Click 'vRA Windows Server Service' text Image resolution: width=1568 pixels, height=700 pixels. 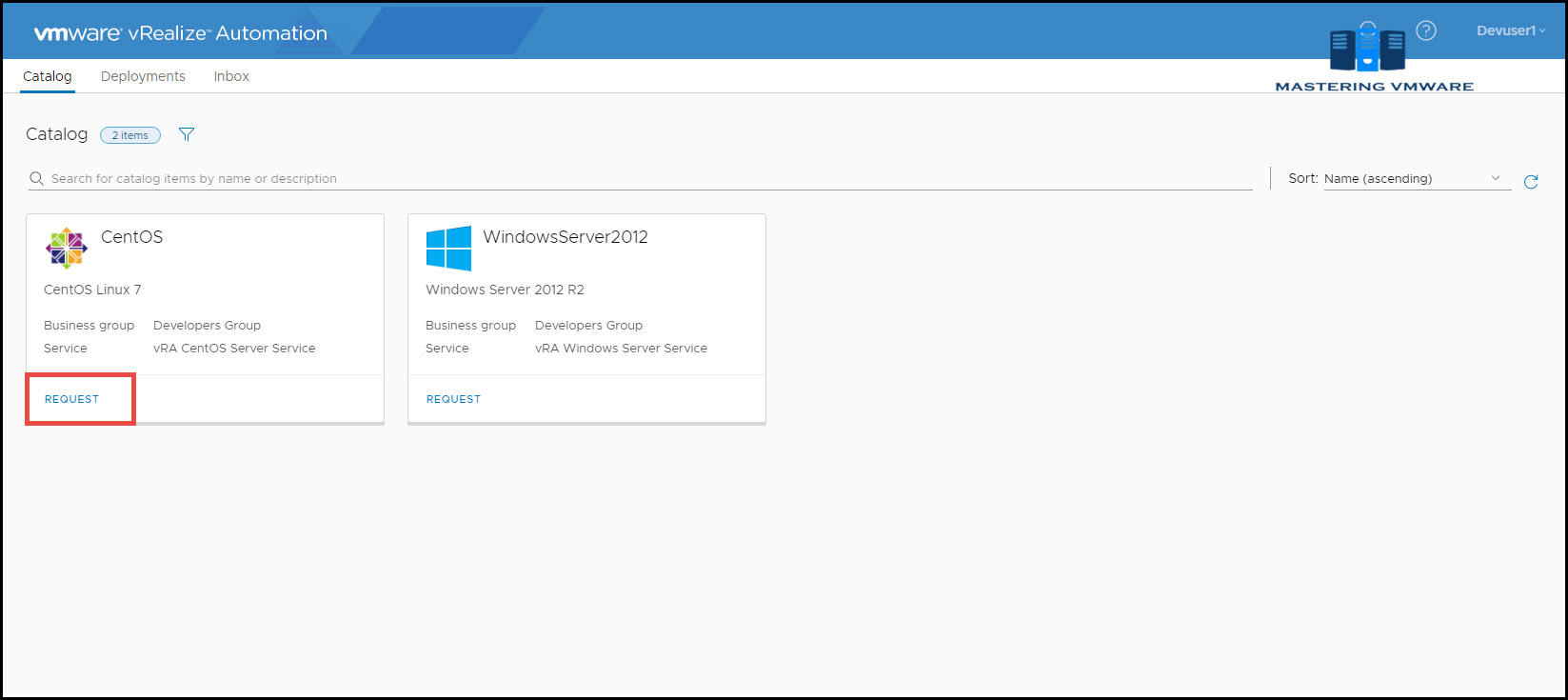coord(621,349)
